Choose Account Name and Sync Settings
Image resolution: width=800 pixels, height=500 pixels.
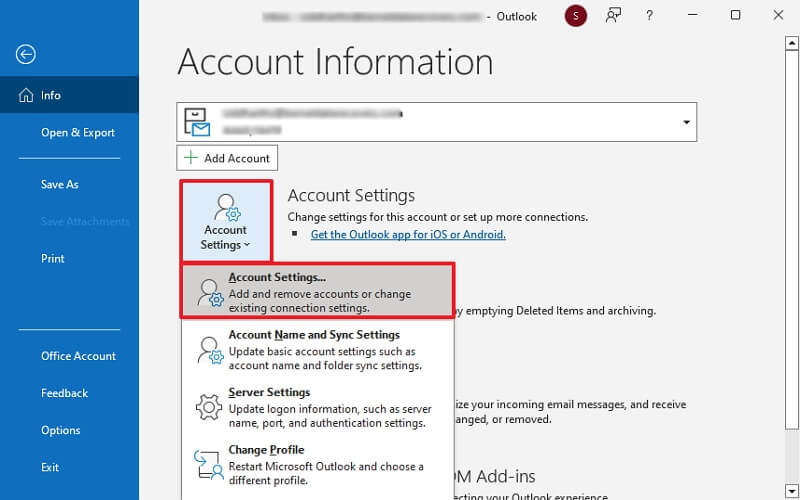point(317,349)
